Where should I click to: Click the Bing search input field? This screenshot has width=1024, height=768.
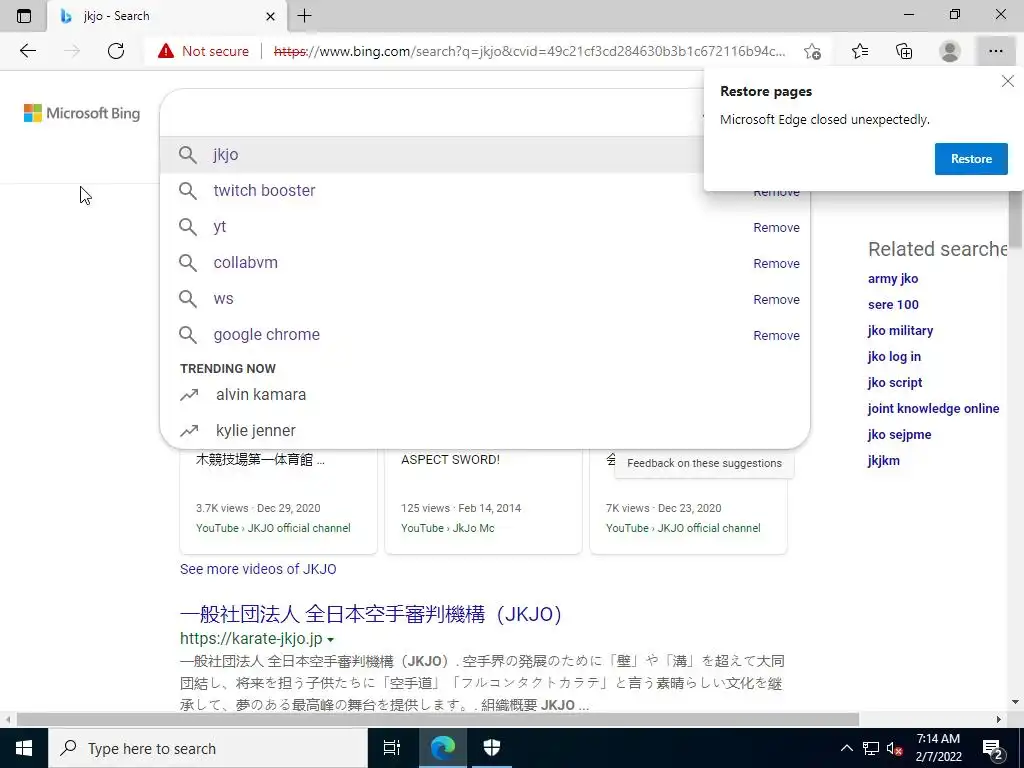pyautogui.click(x=431, y=113)
